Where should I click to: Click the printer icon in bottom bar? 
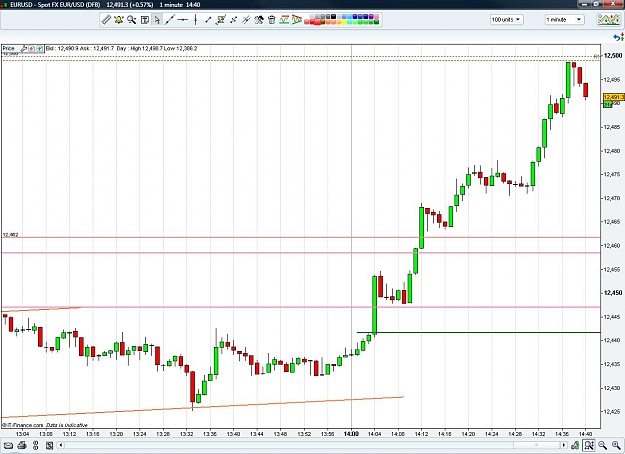point(22,445)
